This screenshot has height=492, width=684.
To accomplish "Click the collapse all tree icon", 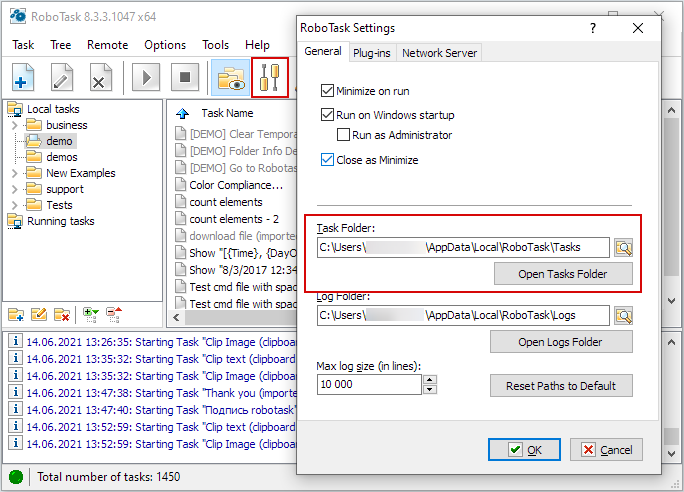I will (x=114, y=314).
